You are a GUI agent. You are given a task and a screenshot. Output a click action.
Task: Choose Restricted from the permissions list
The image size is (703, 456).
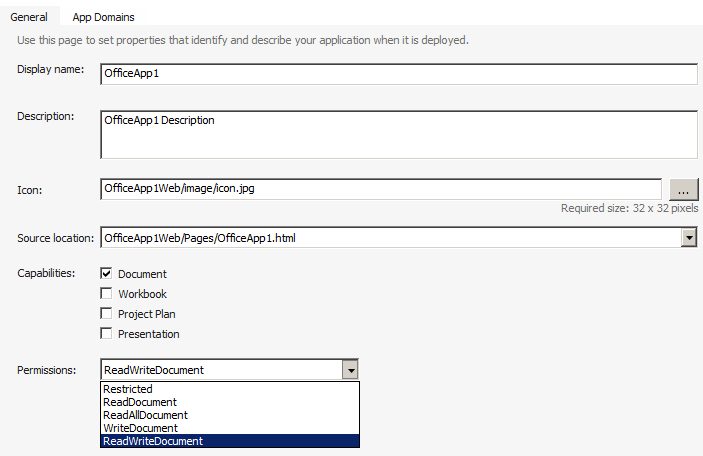coord(230,389)
